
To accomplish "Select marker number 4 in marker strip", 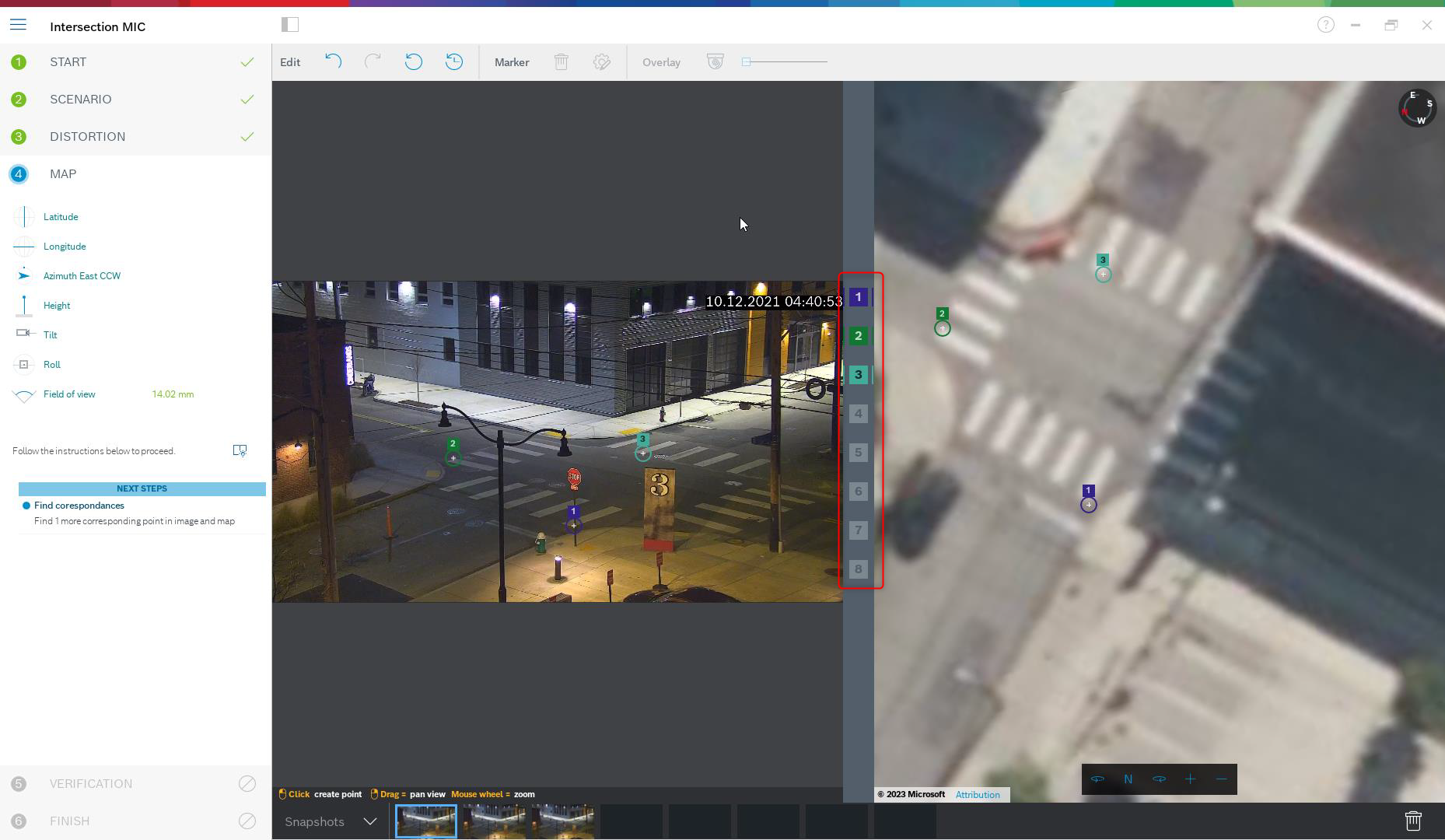I will (x=858, y=414).
